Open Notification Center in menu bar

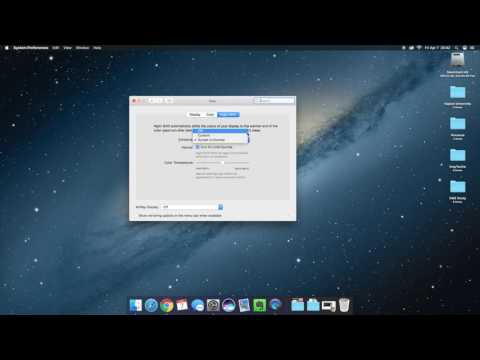point(472,48)
